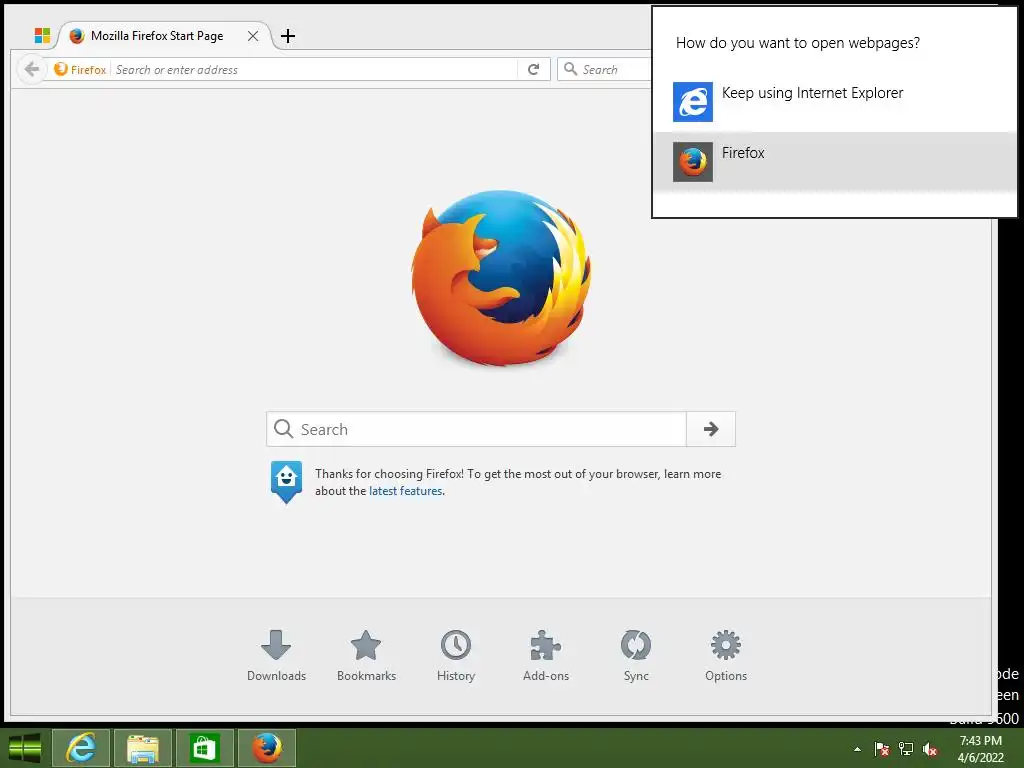The height and width of the screenshot is (768, 1024).
Task: Open the clock showing 7:43 PM
Action: (980, 749)
